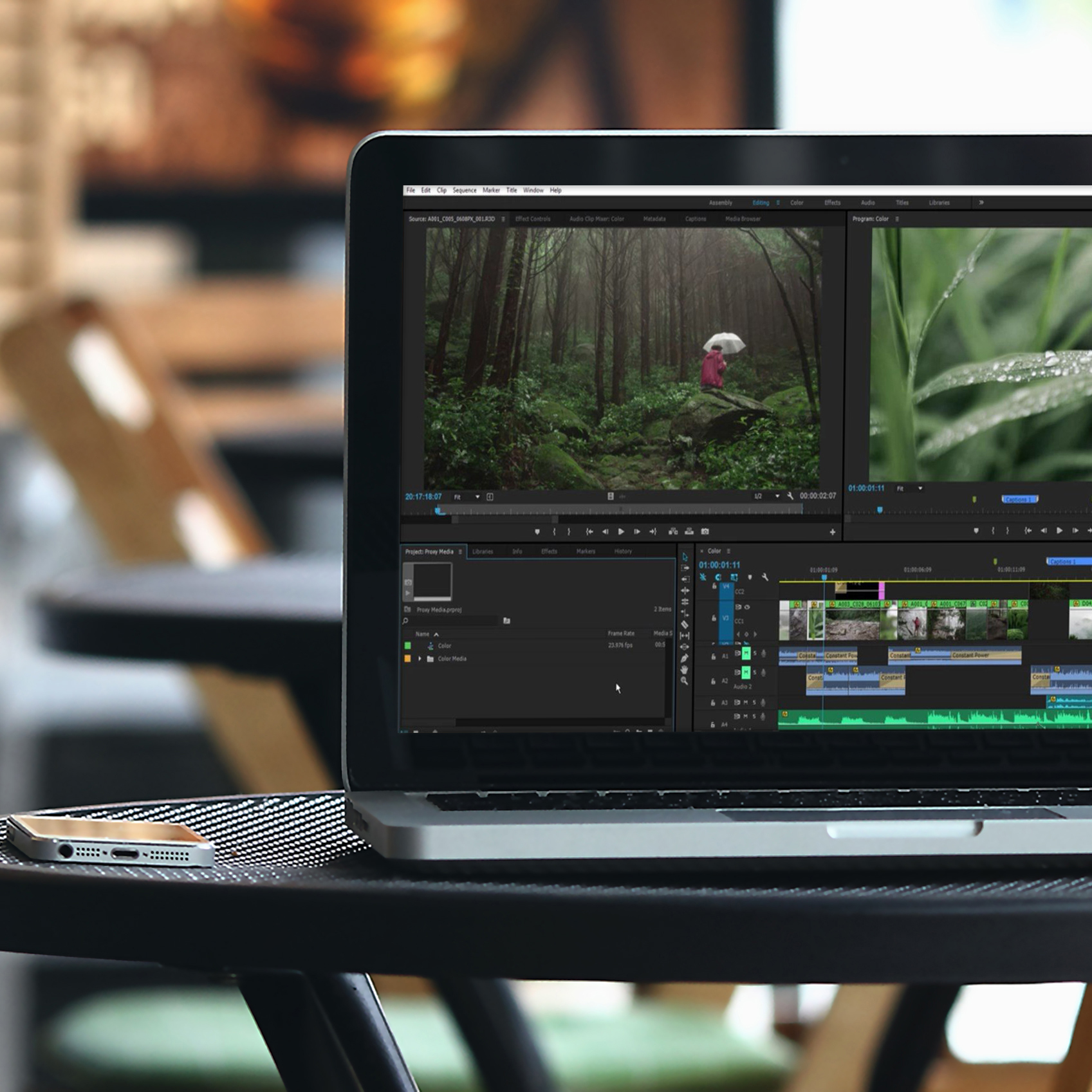Select the Zoom tool magnifier
The width and height of the screenshot is (1092, 1092).
(685, 681)
